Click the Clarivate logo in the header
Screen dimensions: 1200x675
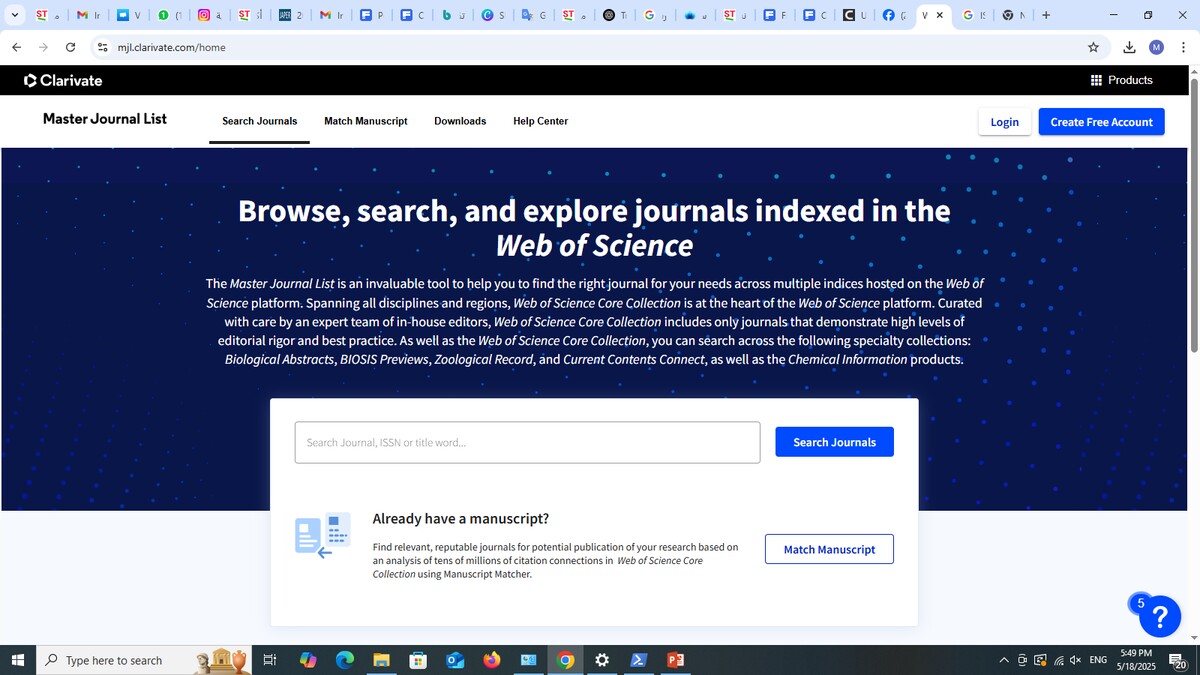62,80
